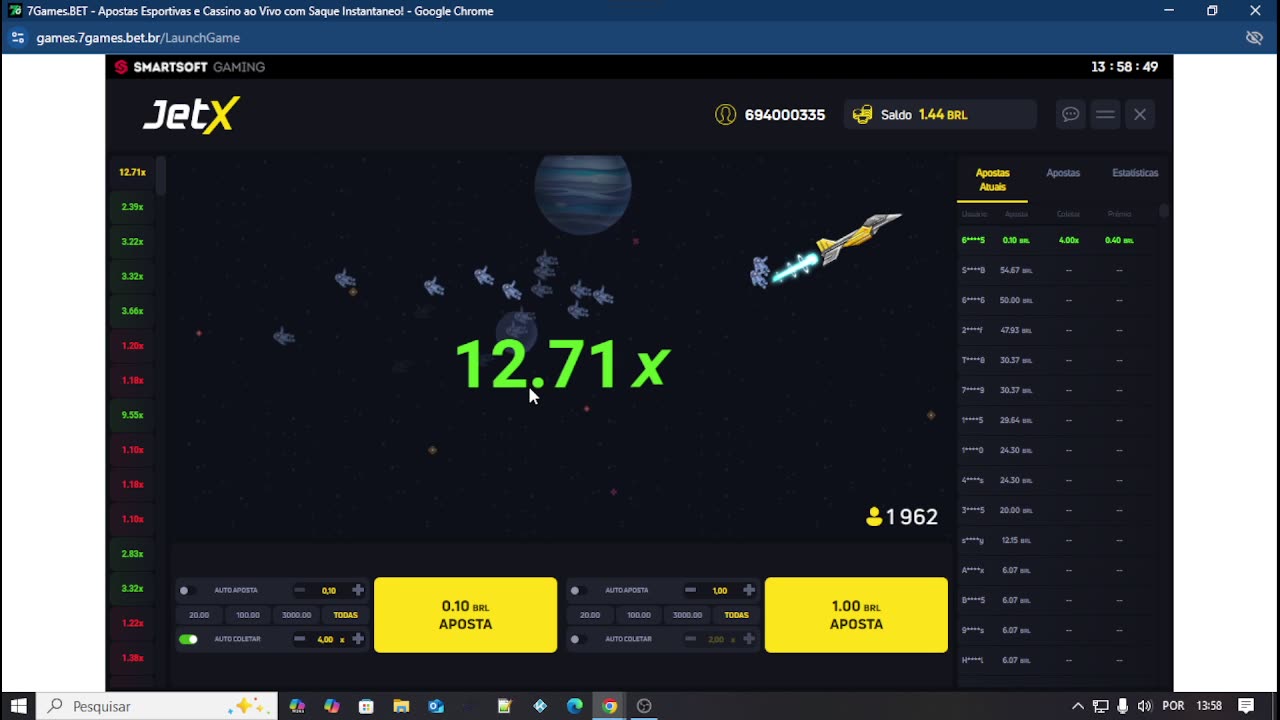This screenshot has height=720, width=1280.
Task: Click the POR language indicator in taskbar
Action: click(1173, 706)
